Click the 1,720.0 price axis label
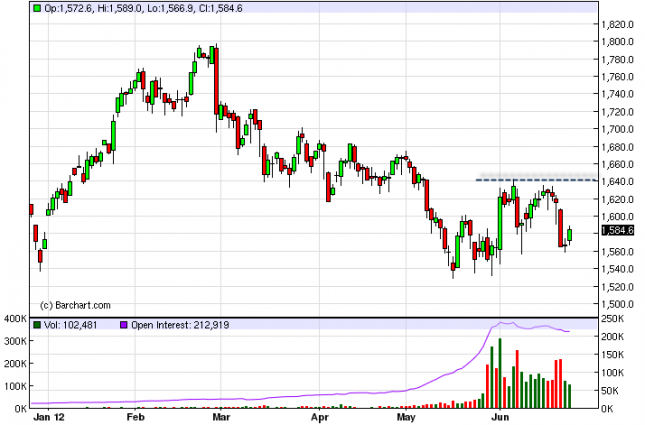 coord(617,112)
